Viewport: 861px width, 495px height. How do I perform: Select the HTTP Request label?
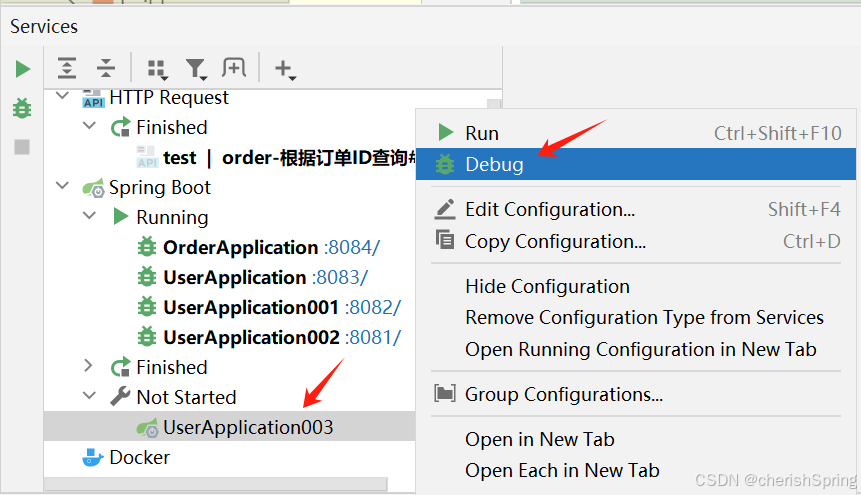pyautogui.click(x=169, y=98)
